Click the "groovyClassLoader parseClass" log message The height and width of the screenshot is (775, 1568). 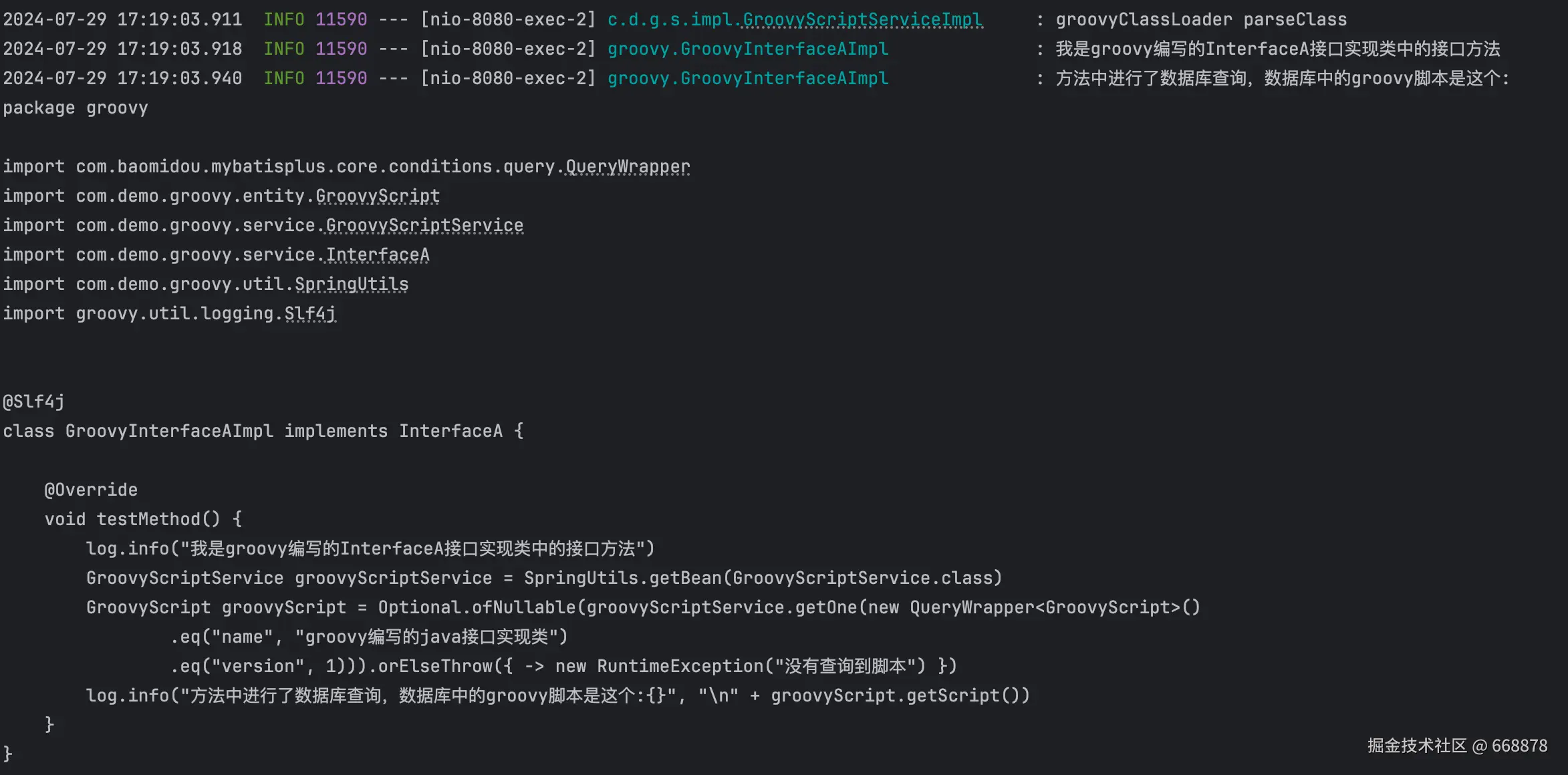click(1201, 20)
